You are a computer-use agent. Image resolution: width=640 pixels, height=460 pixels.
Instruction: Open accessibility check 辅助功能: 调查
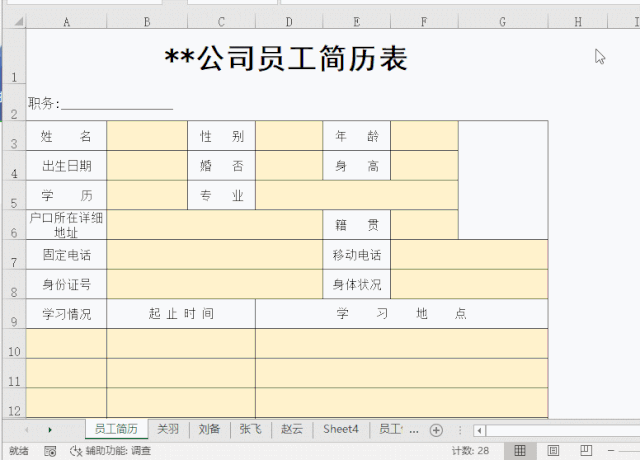(x=111, y=451)
